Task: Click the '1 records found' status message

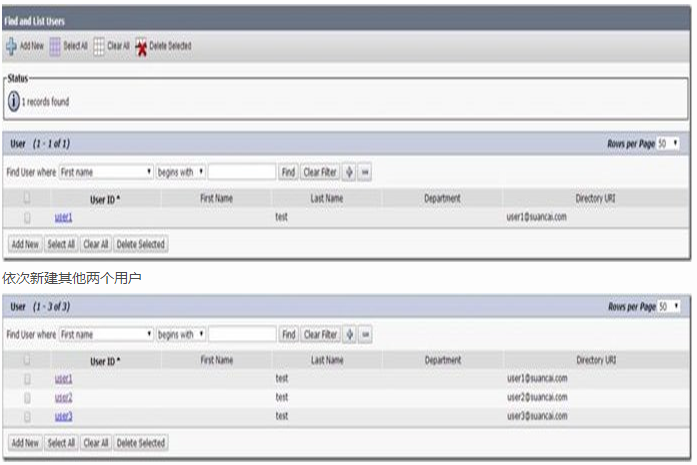Action: click(x=45, y=102)
